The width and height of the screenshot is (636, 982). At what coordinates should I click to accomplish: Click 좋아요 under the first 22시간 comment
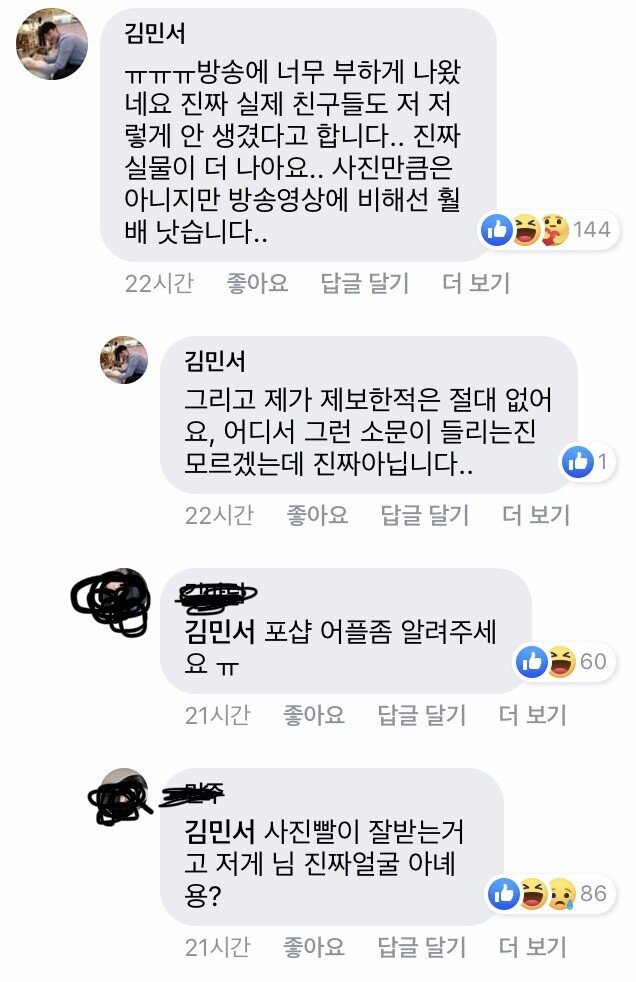point(257,283)
